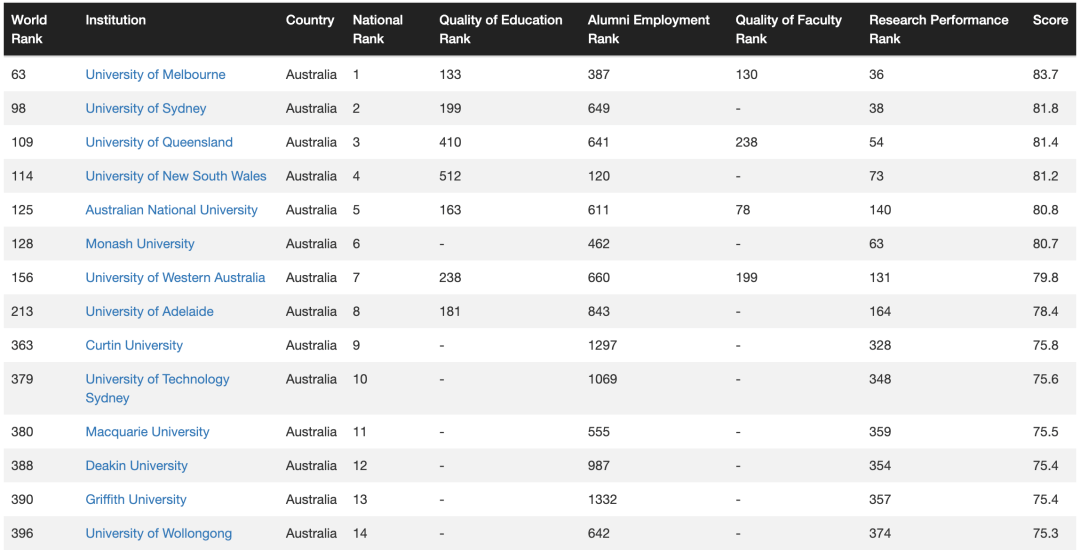This screenshot has height=550, width=1080.
Task: Click the University of Queensland link
Action: pyautogui.click(x=159, y=142)
